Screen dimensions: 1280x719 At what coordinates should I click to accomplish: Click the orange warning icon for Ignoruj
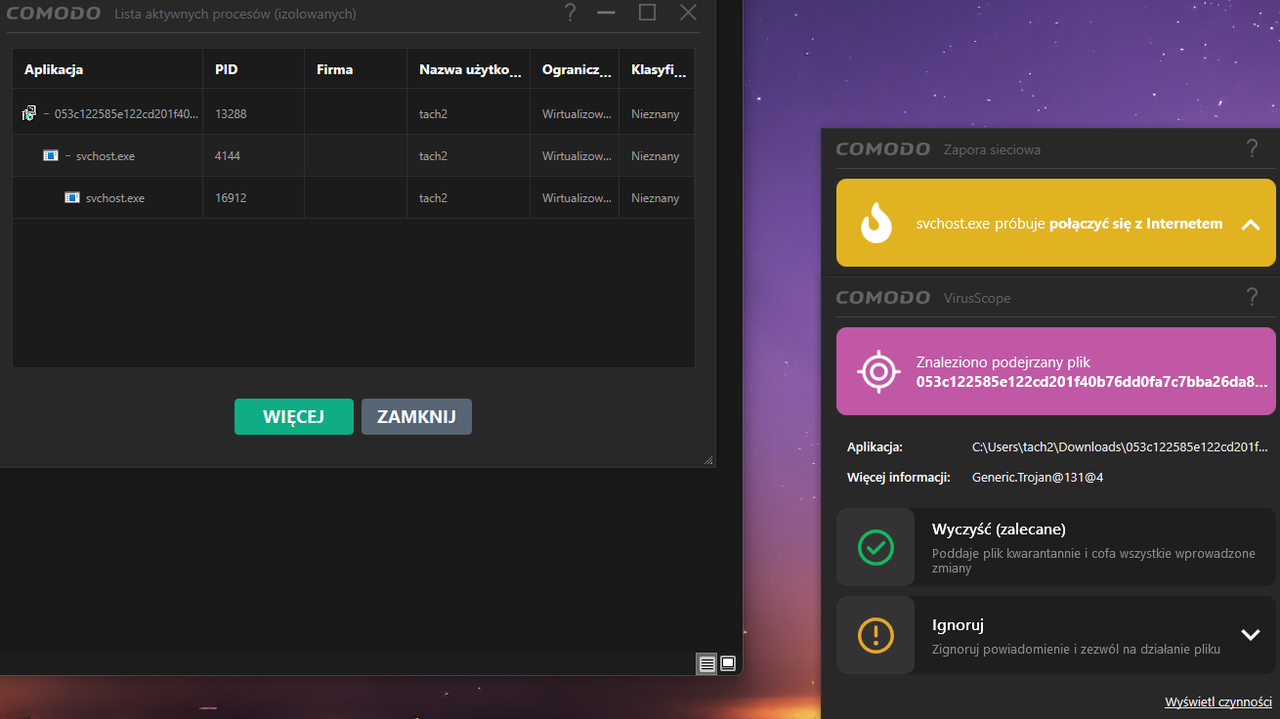(x=876, y=635)
